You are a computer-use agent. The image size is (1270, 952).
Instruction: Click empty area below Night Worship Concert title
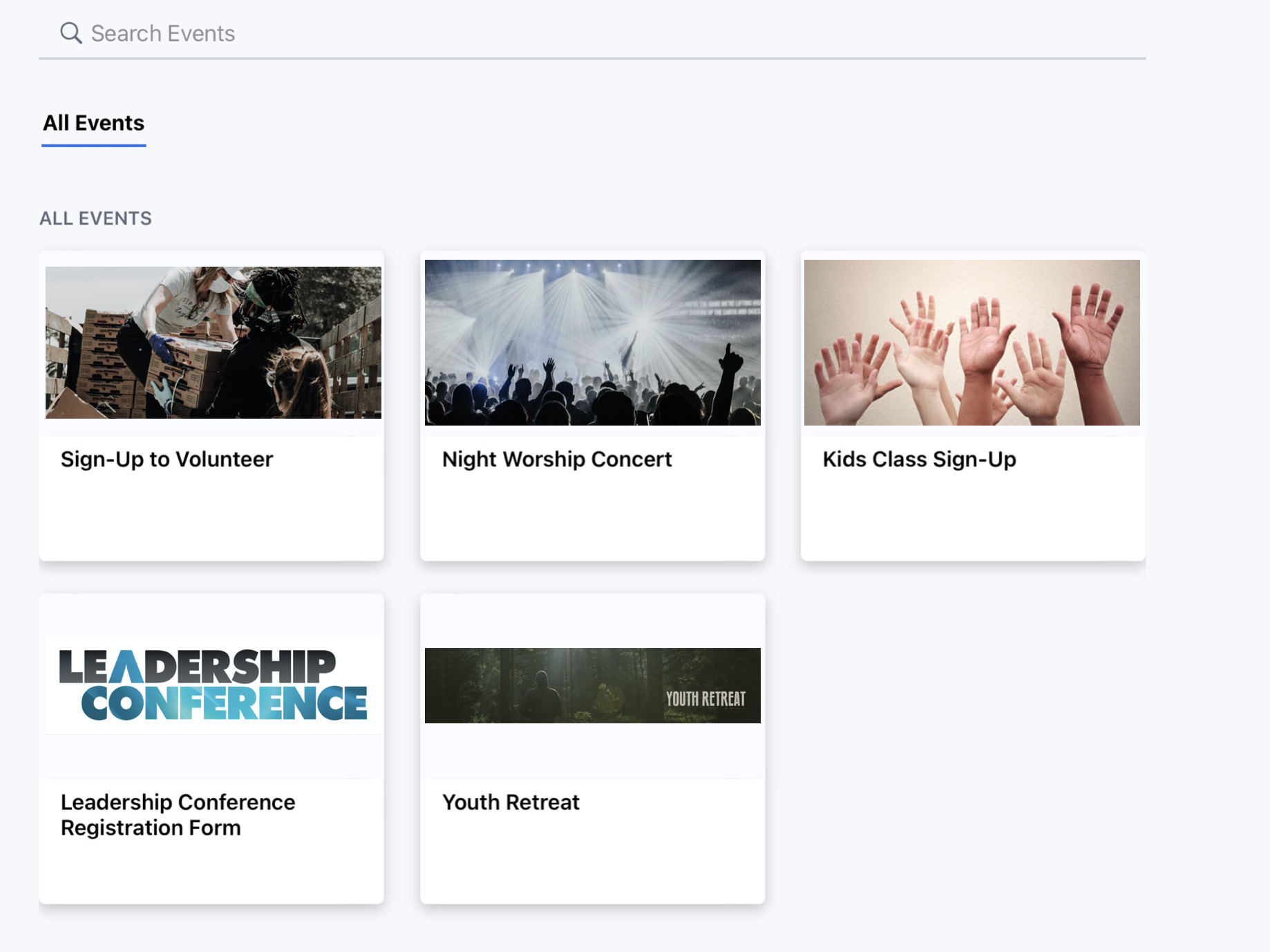pos(592,518)
